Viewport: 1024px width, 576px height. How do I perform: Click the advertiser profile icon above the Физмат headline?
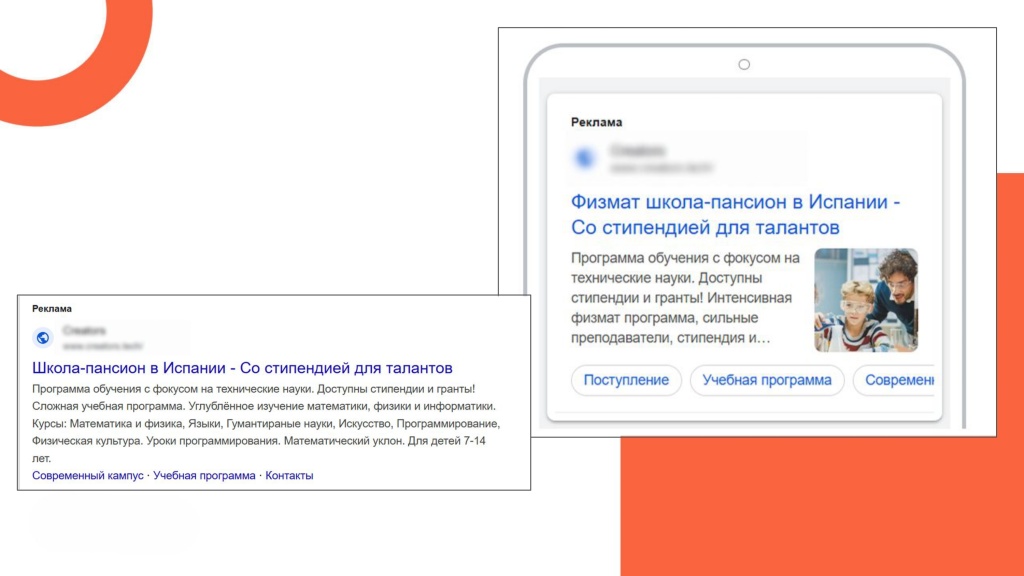click(x=585, y=156)
